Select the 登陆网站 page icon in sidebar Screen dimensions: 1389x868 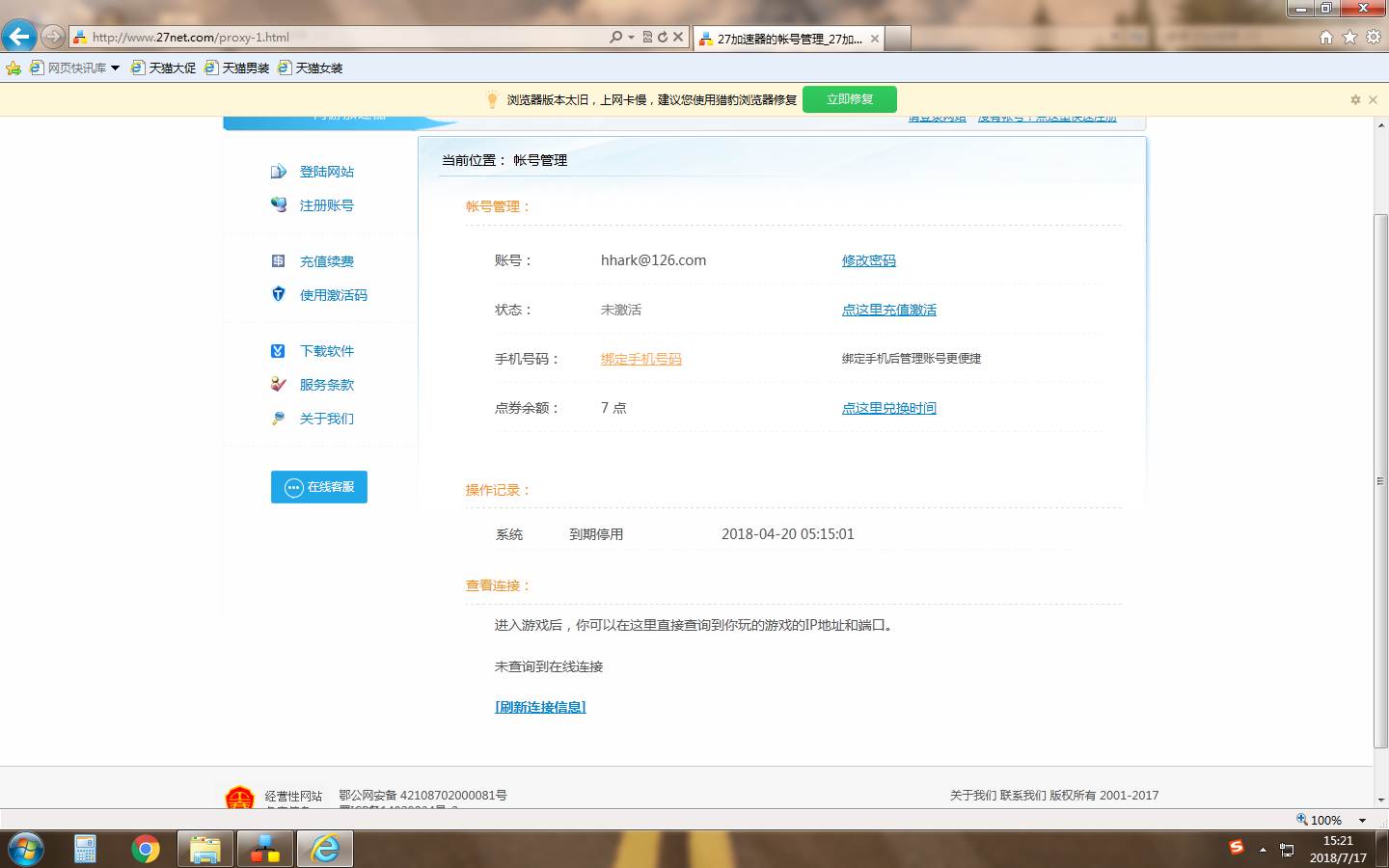pyautogui.click(x=278, y=172)
